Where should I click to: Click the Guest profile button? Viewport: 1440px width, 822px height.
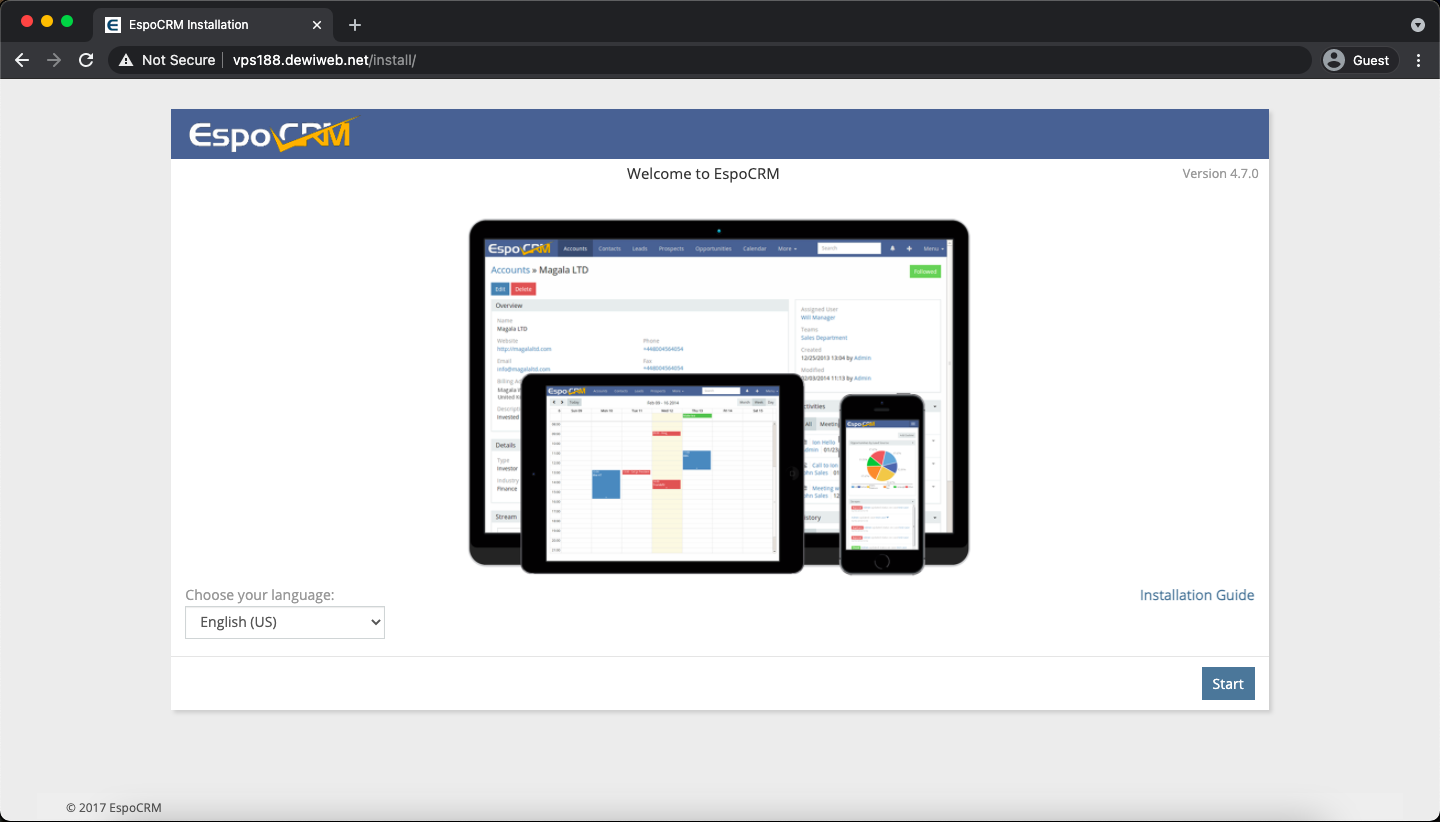[x=1359, y=60]
